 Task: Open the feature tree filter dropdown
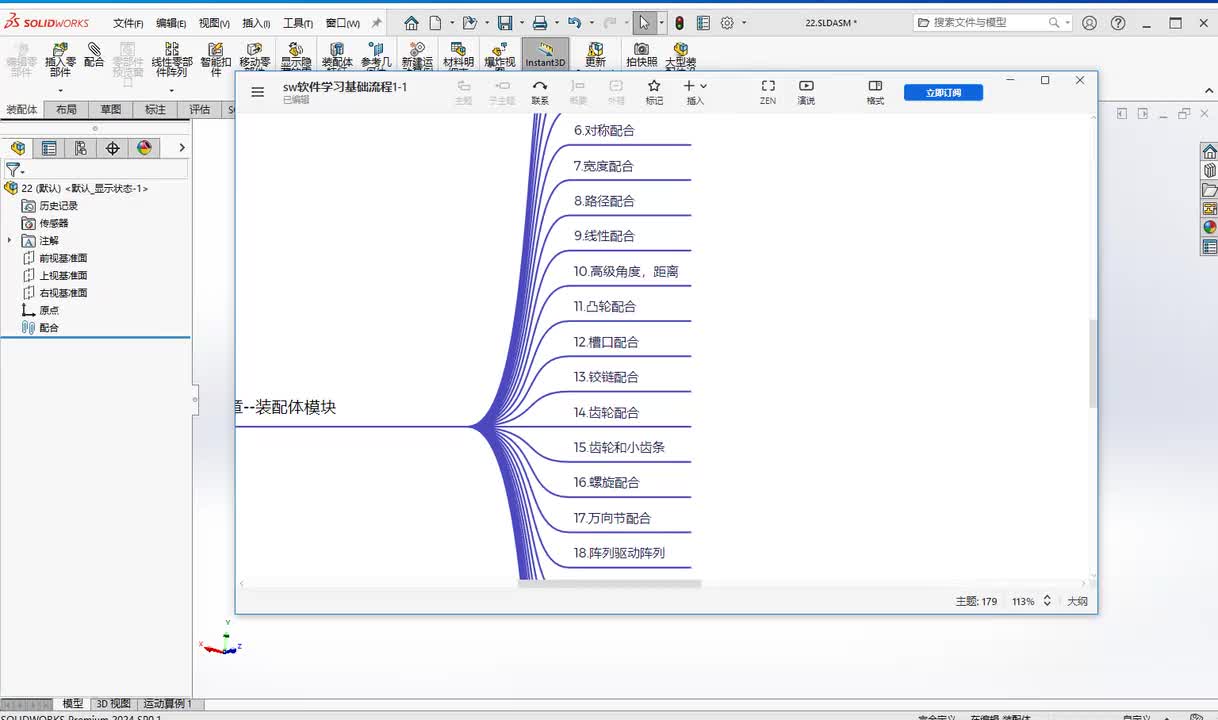pyautogui.click(x=14, y=170)
